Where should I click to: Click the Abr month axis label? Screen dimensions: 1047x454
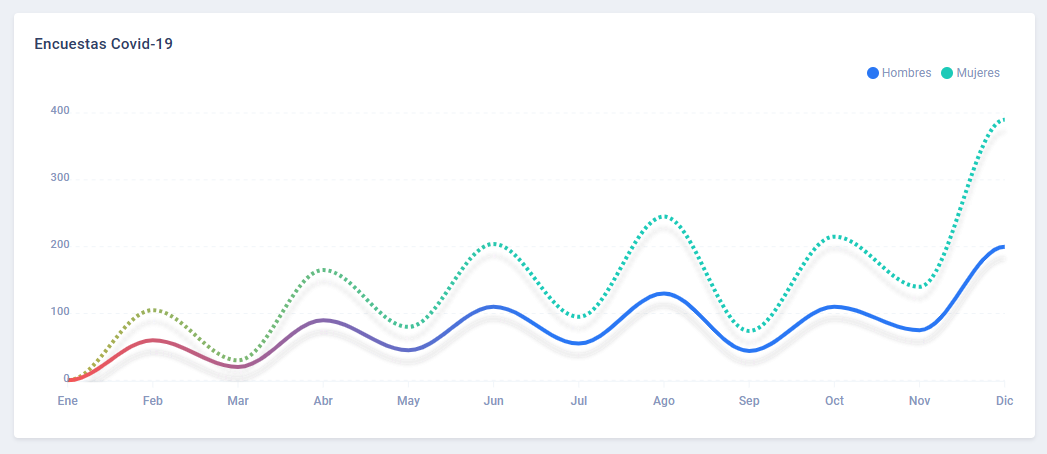coord(323,401)
